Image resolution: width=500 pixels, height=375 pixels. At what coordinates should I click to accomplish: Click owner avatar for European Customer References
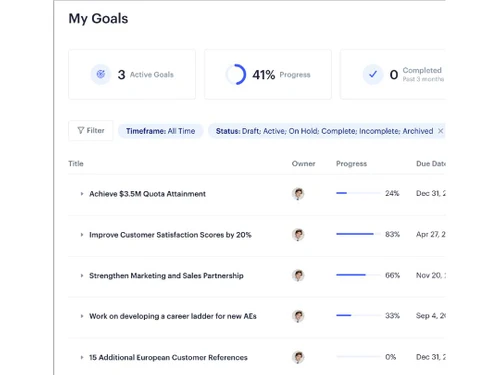[298, 357]
